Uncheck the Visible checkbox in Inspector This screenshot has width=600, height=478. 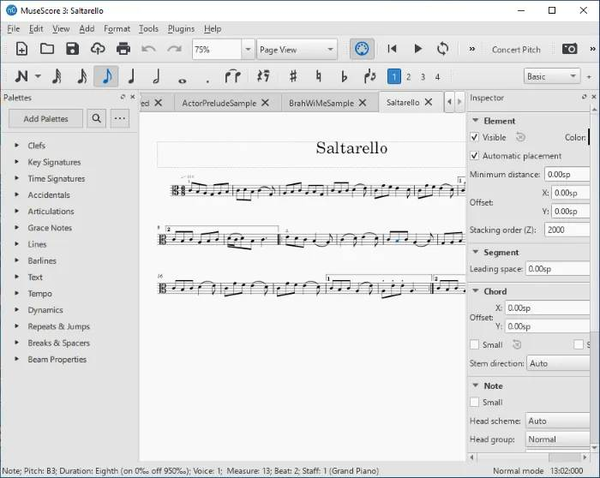point(475,137)
